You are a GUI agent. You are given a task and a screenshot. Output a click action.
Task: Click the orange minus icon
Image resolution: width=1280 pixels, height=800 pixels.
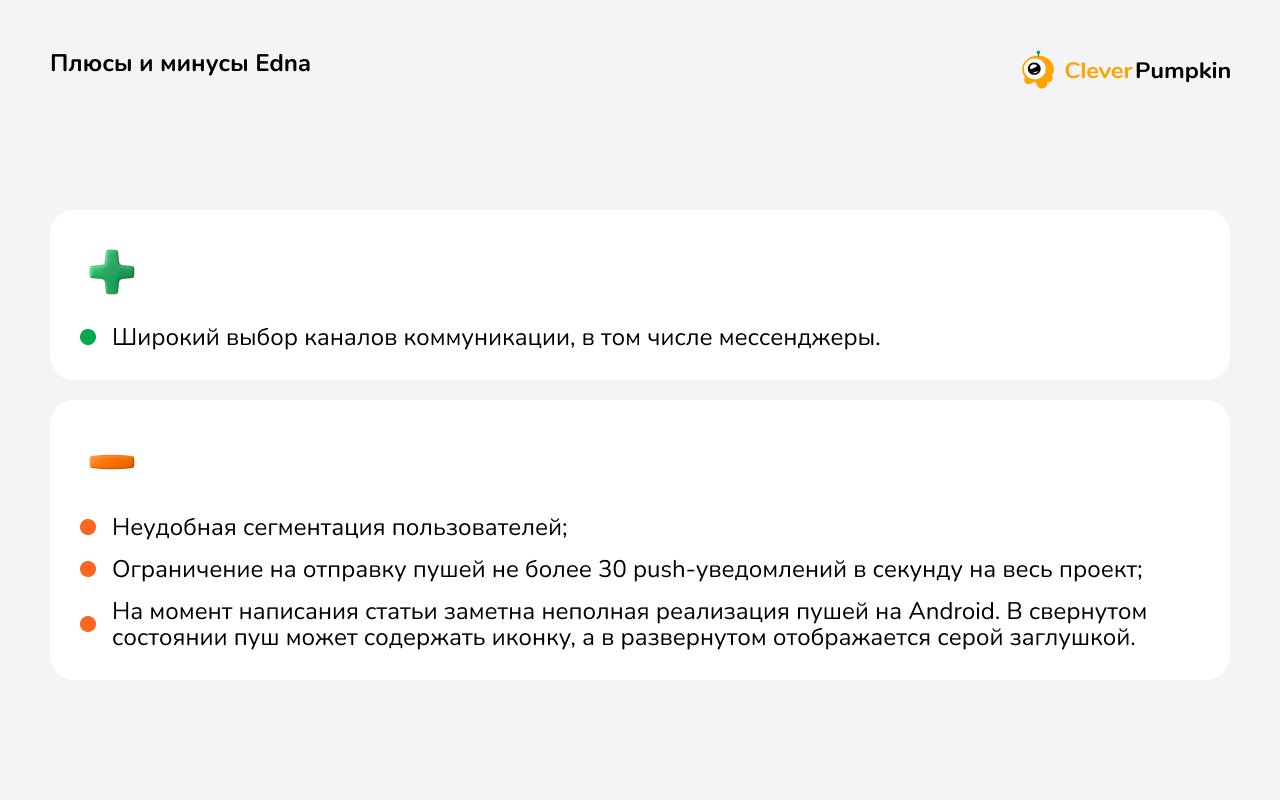click(112, 462)
